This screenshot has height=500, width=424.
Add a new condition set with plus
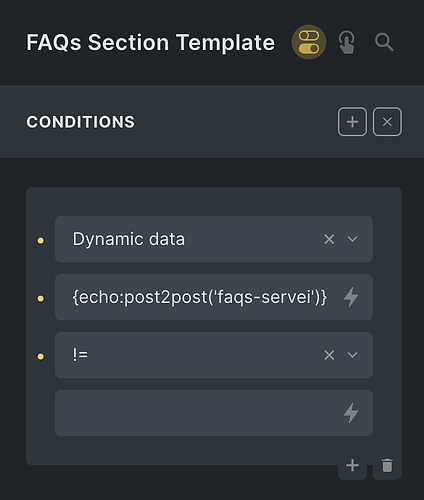click(352, 122)
